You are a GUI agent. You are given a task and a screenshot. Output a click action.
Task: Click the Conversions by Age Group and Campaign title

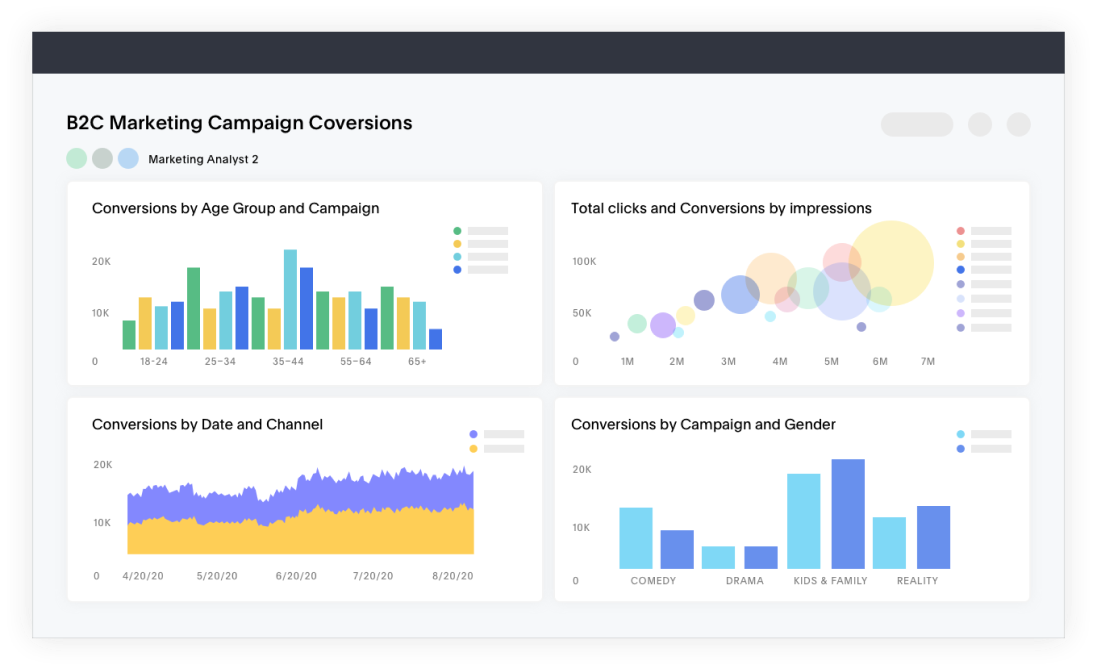coord(235,209)
